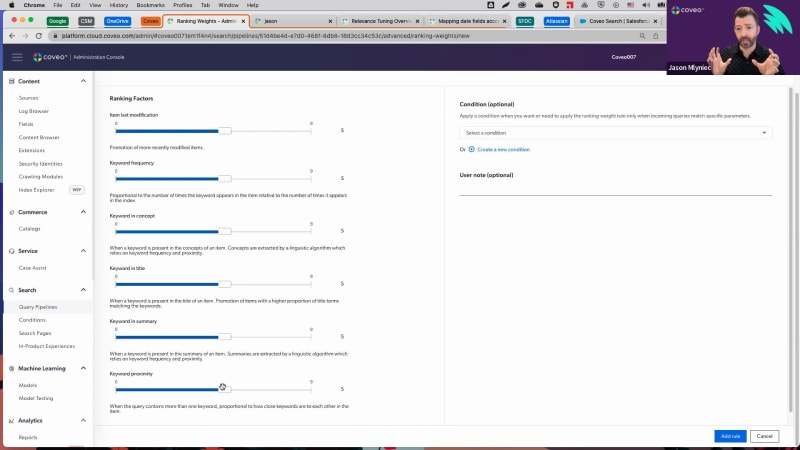
Task: Click the address bar search magnifier icon
Action: click(642, 36)
